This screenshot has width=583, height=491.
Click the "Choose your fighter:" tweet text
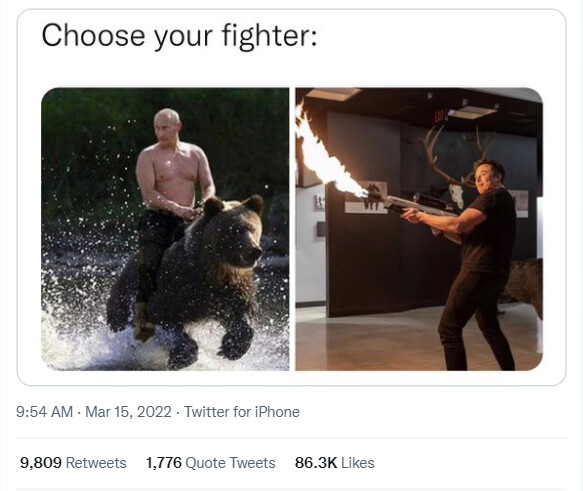[179, 36]
